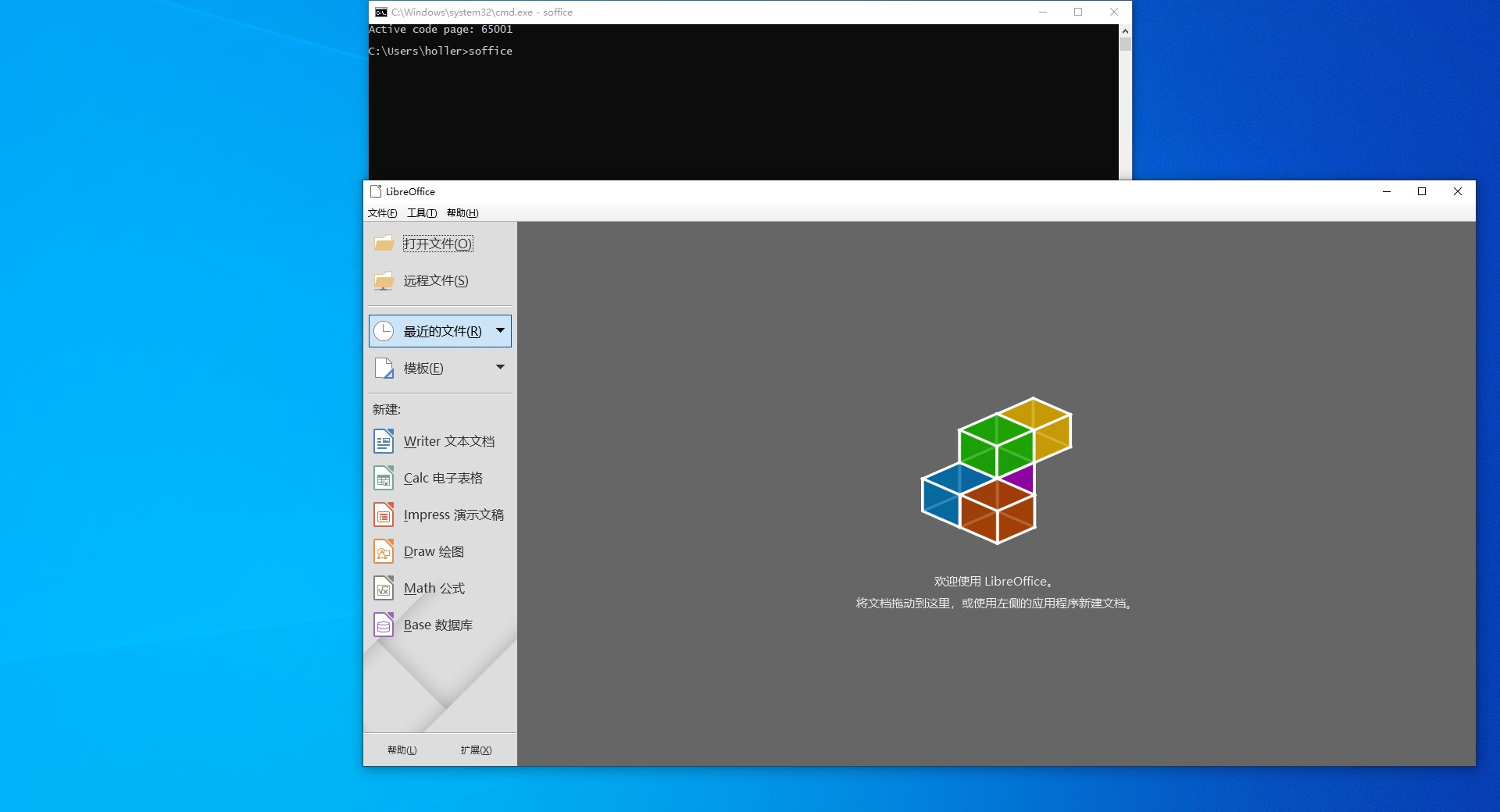The image size is (1500, 812).
Task: Open LibreOffice help via 帮助 link
Action: click(x=402, y=750)
